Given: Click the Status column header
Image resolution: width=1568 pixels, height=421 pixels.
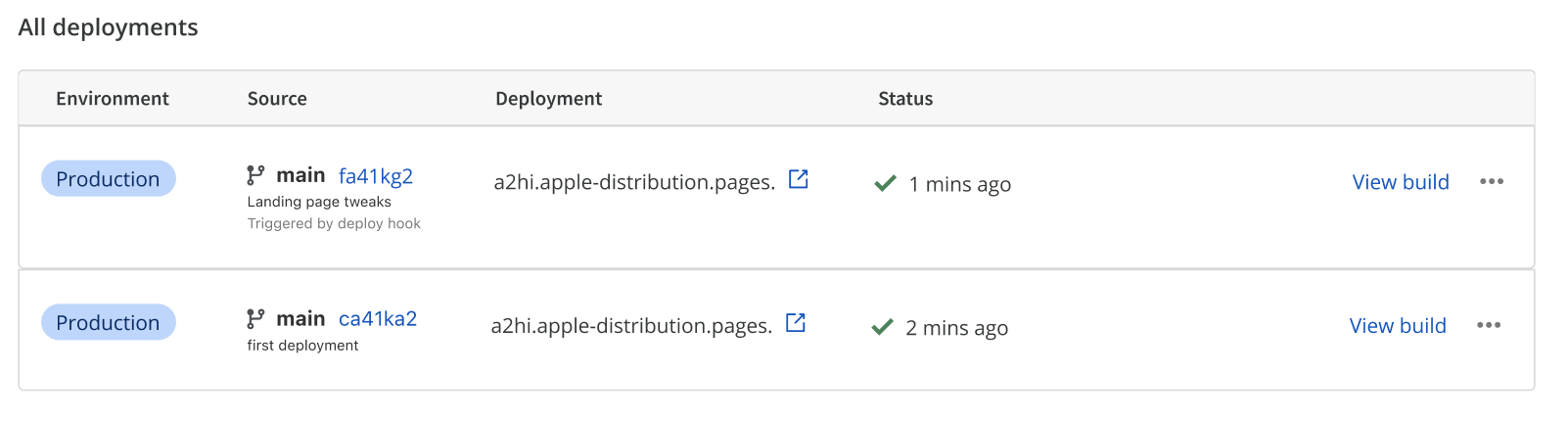Looking at the screenshot, I should point(905,99).
